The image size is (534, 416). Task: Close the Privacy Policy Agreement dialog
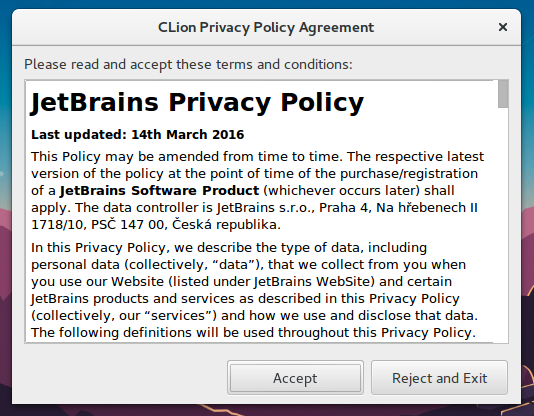(x=503, y=27)
